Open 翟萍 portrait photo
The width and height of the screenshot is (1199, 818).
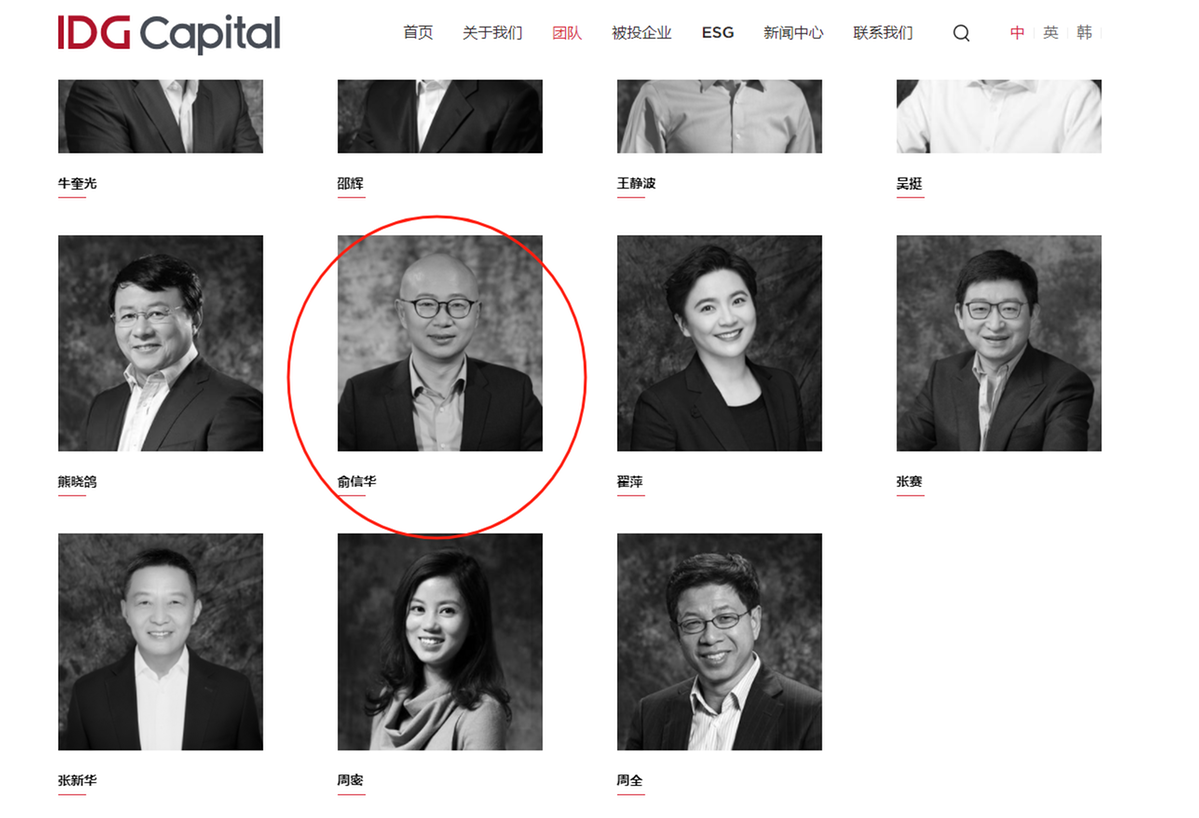point(720,343)
